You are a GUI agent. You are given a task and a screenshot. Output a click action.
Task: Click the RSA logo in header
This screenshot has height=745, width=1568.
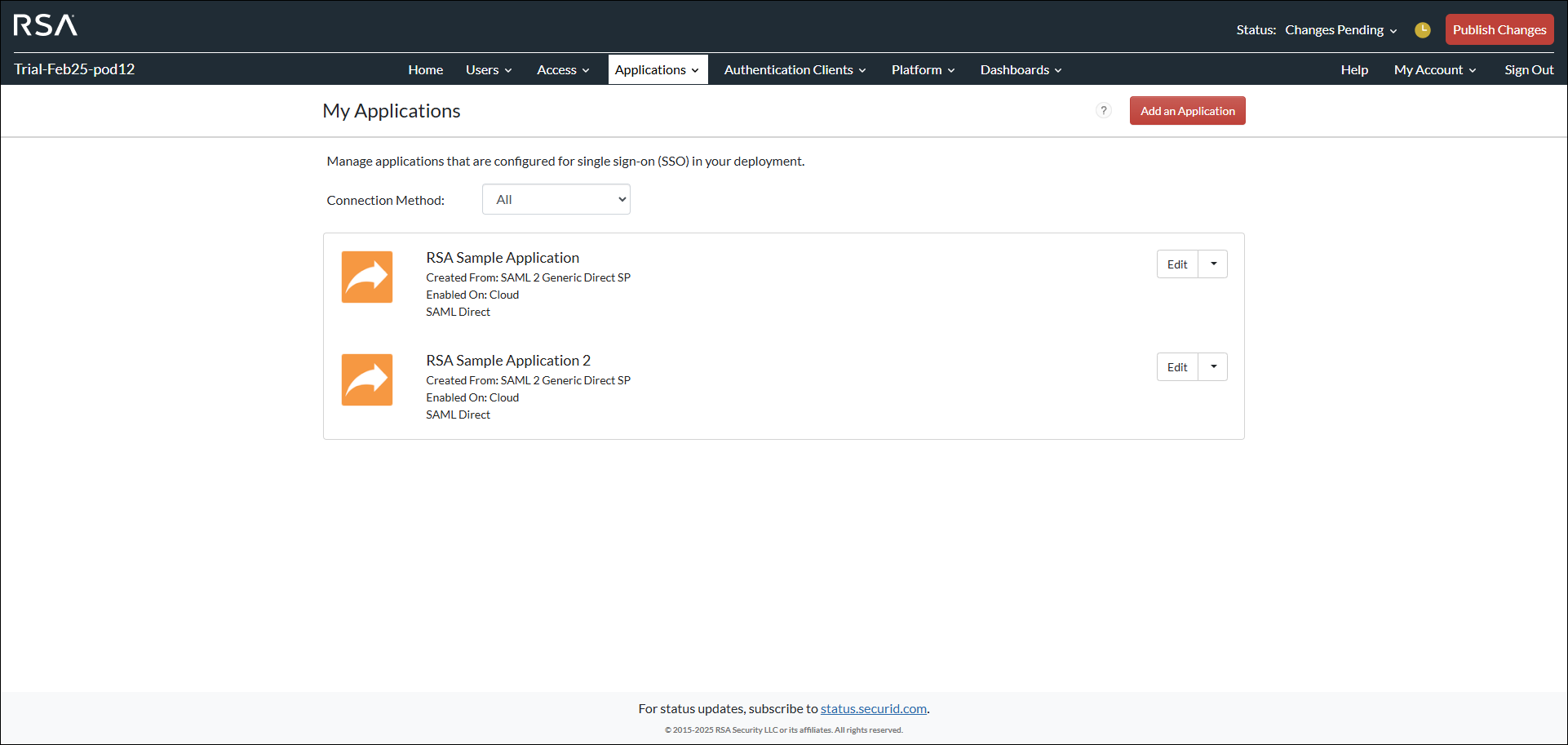click(46, 26)
